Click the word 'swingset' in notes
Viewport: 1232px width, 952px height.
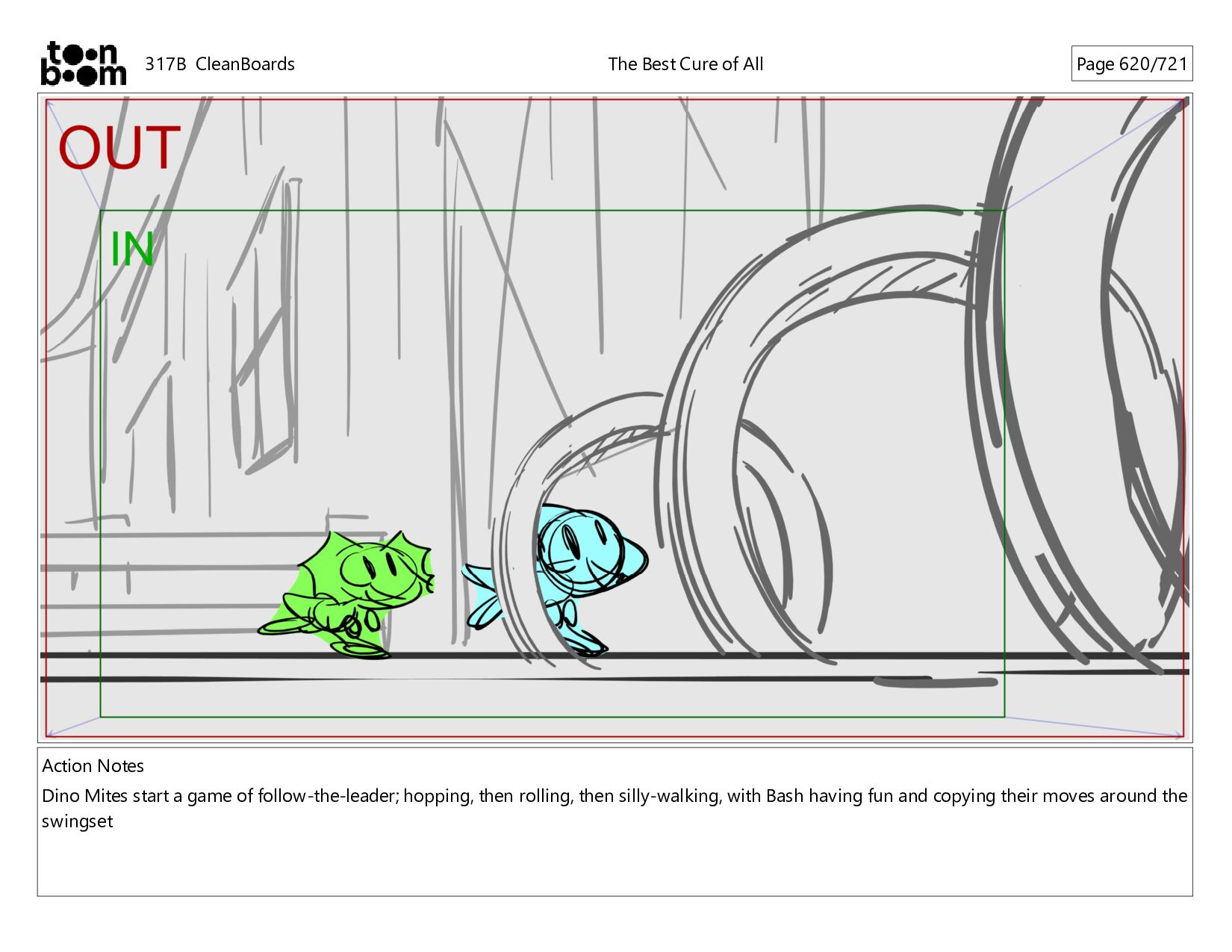click(78, 821)
